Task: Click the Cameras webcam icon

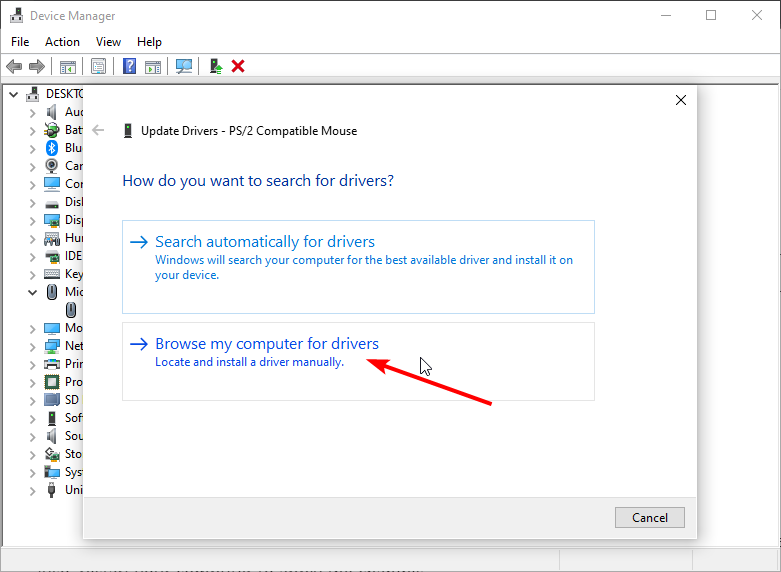Action: [52, 165]
